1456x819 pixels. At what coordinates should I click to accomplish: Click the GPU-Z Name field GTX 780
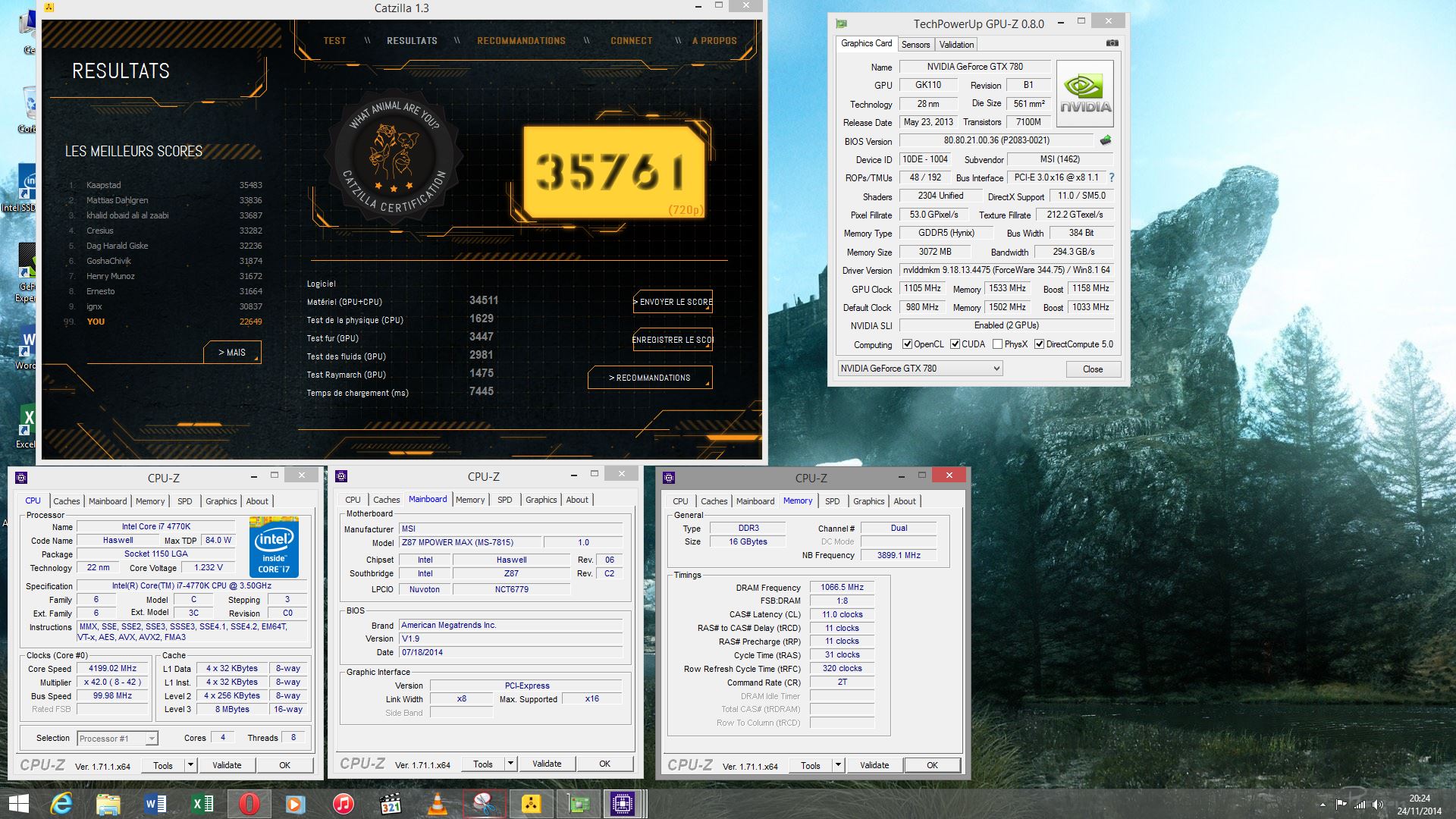974,67
